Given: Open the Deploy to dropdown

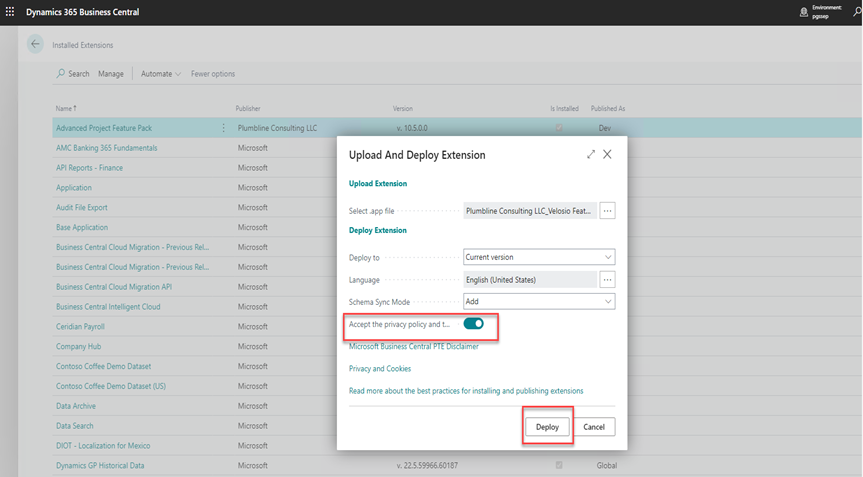Looking at the screenshot, I should [539, 257].
